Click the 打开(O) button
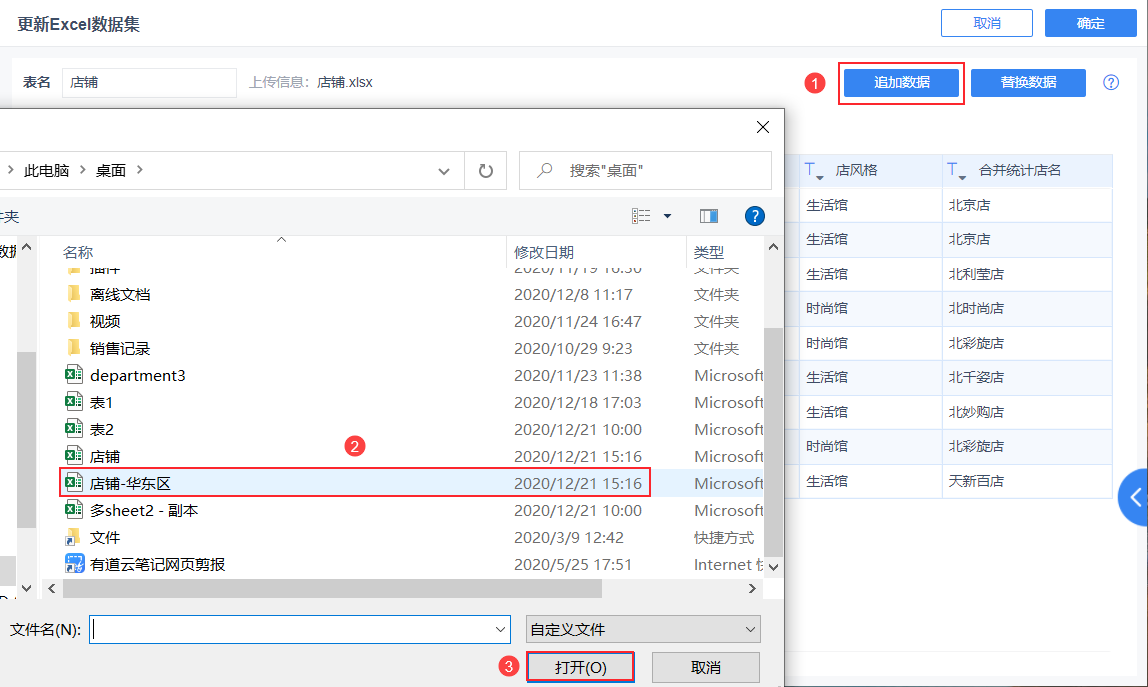This screenshot has width=1148, height=687. [x=581, y=667]
